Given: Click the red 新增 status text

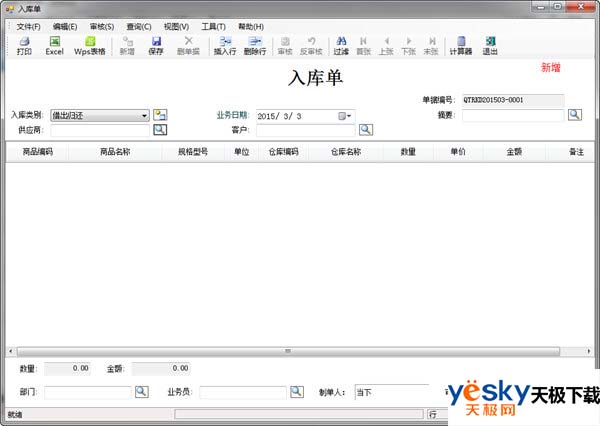Looking at the screenshot, I should click(551, 68).
